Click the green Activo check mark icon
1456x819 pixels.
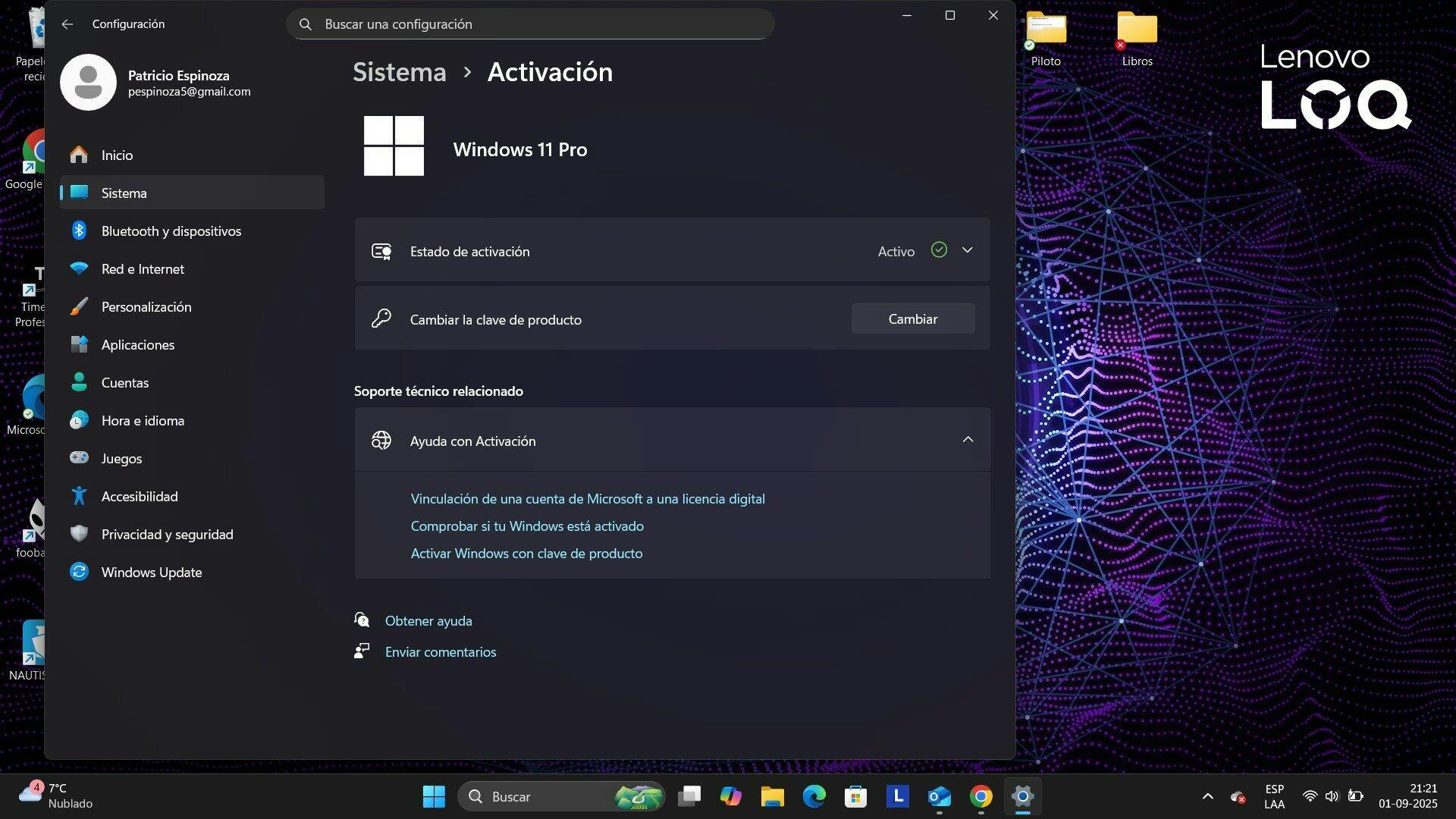click(939, 249)
